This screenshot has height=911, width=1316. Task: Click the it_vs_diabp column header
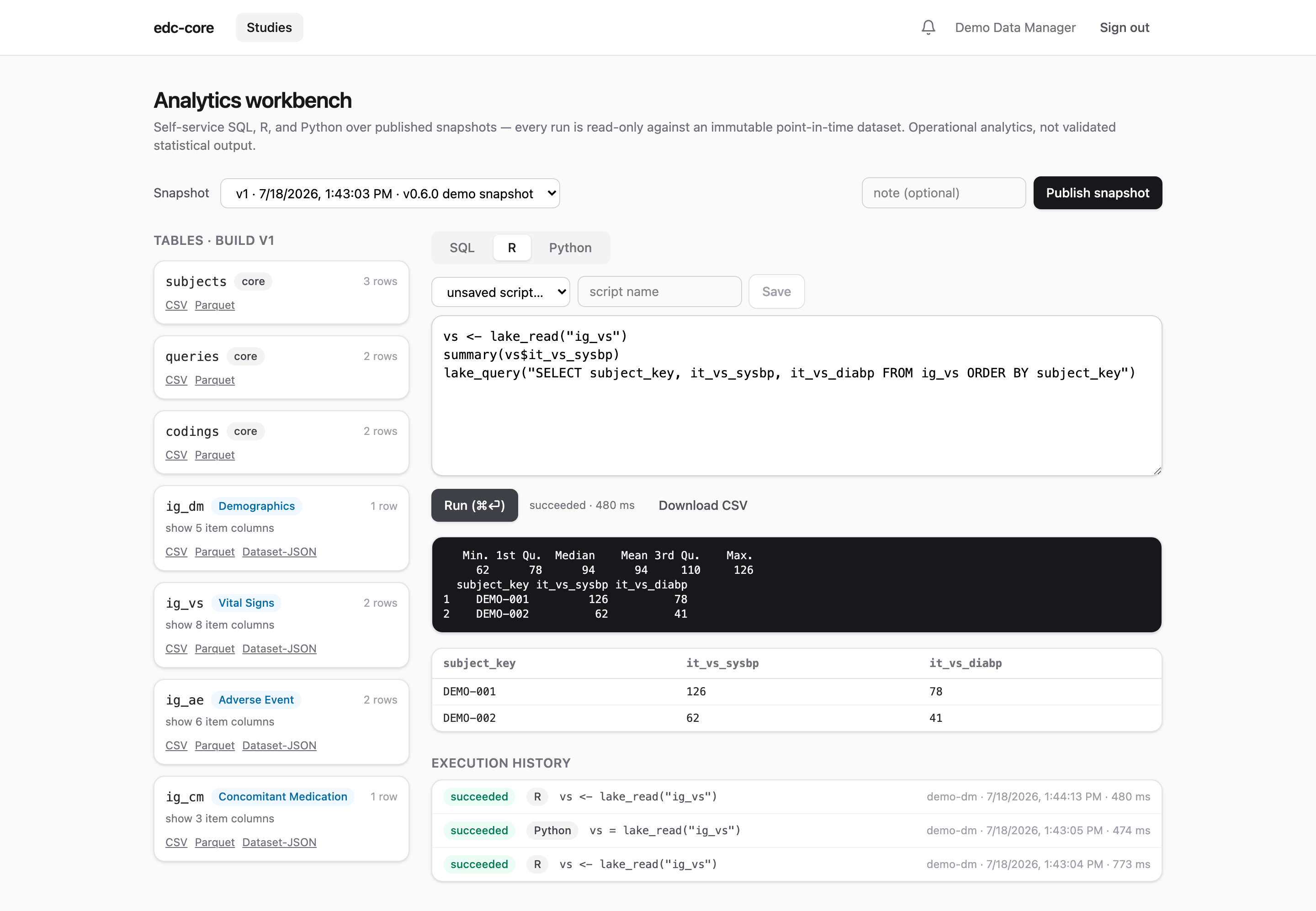966,663
